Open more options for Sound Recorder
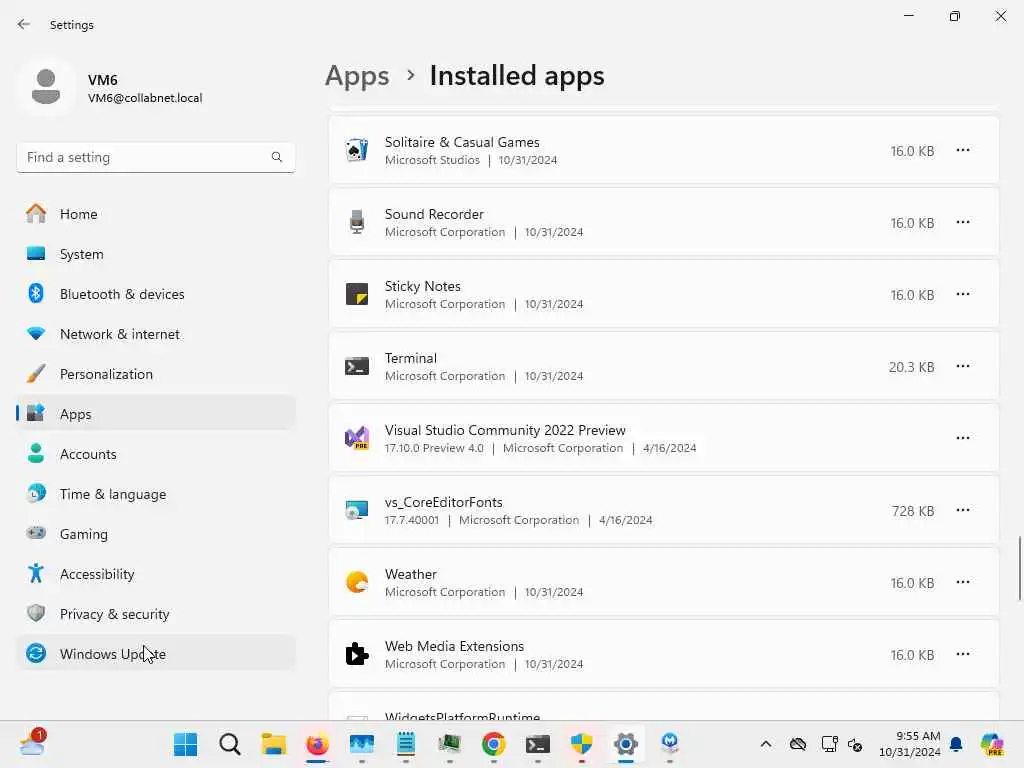 (963, 222)
